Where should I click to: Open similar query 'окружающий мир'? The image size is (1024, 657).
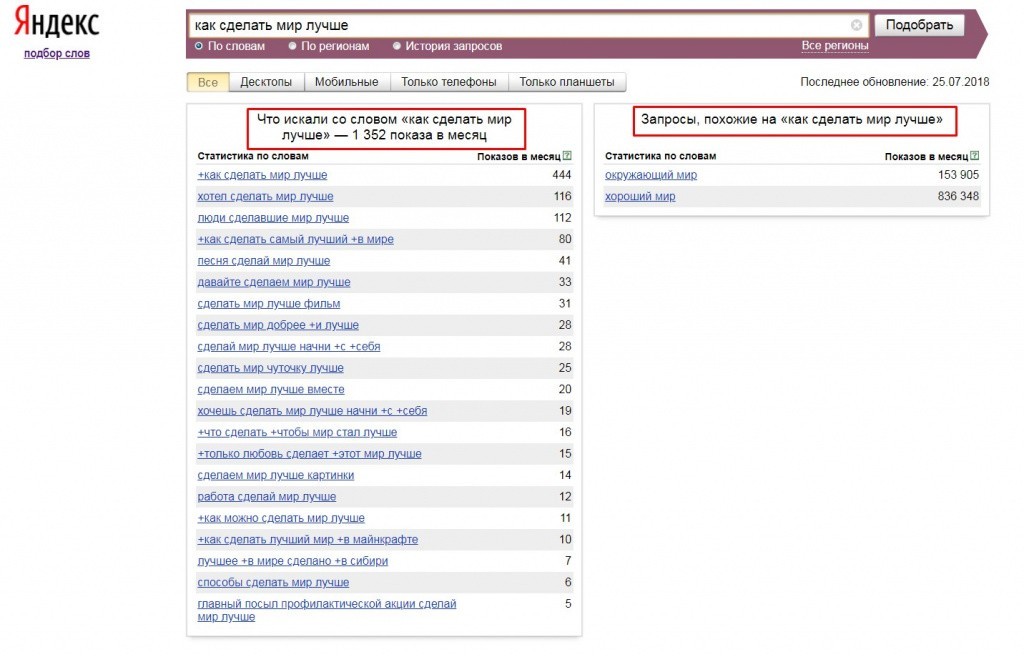point(651,175)
